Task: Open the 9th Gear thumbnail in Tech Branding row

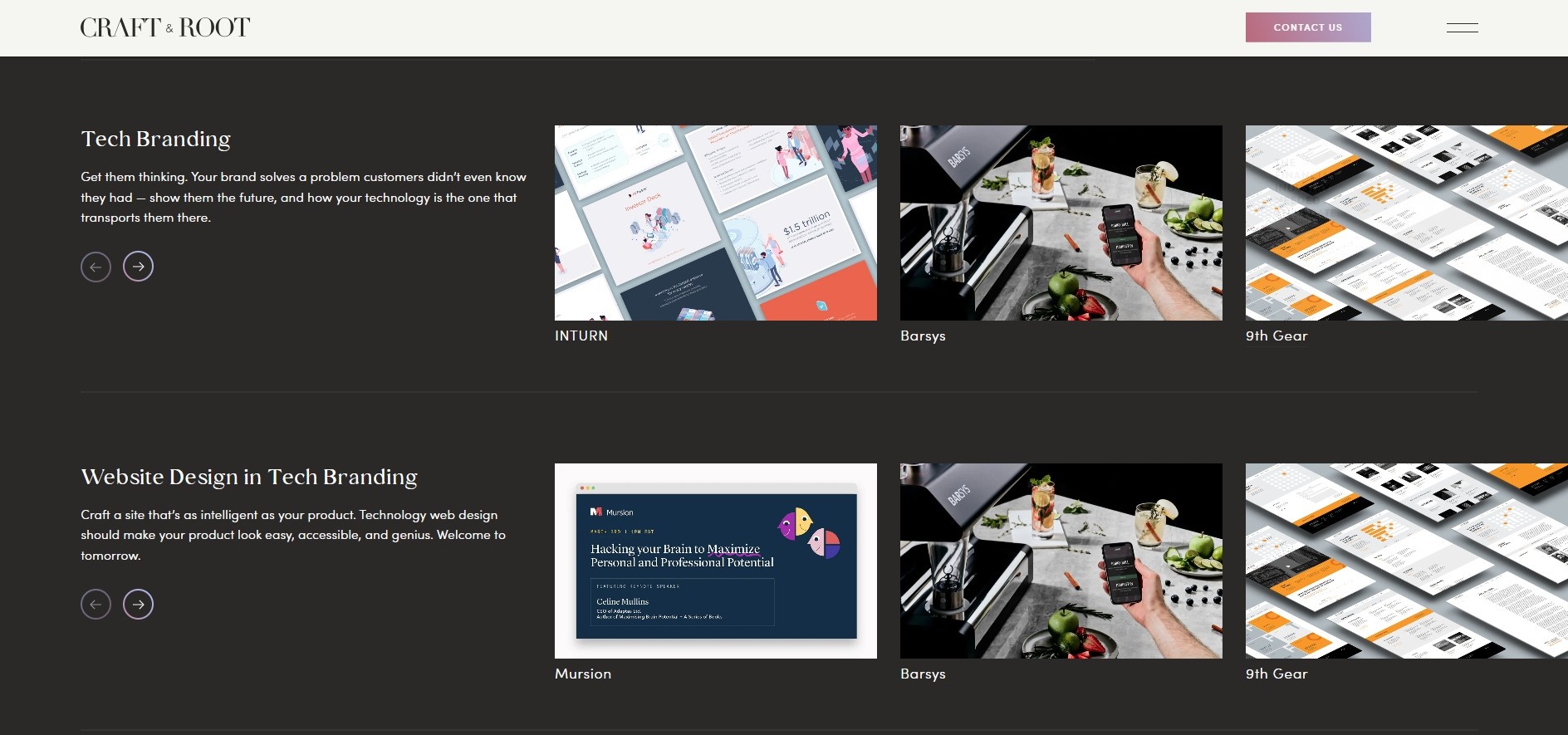Action: [x=1407, y=223]
